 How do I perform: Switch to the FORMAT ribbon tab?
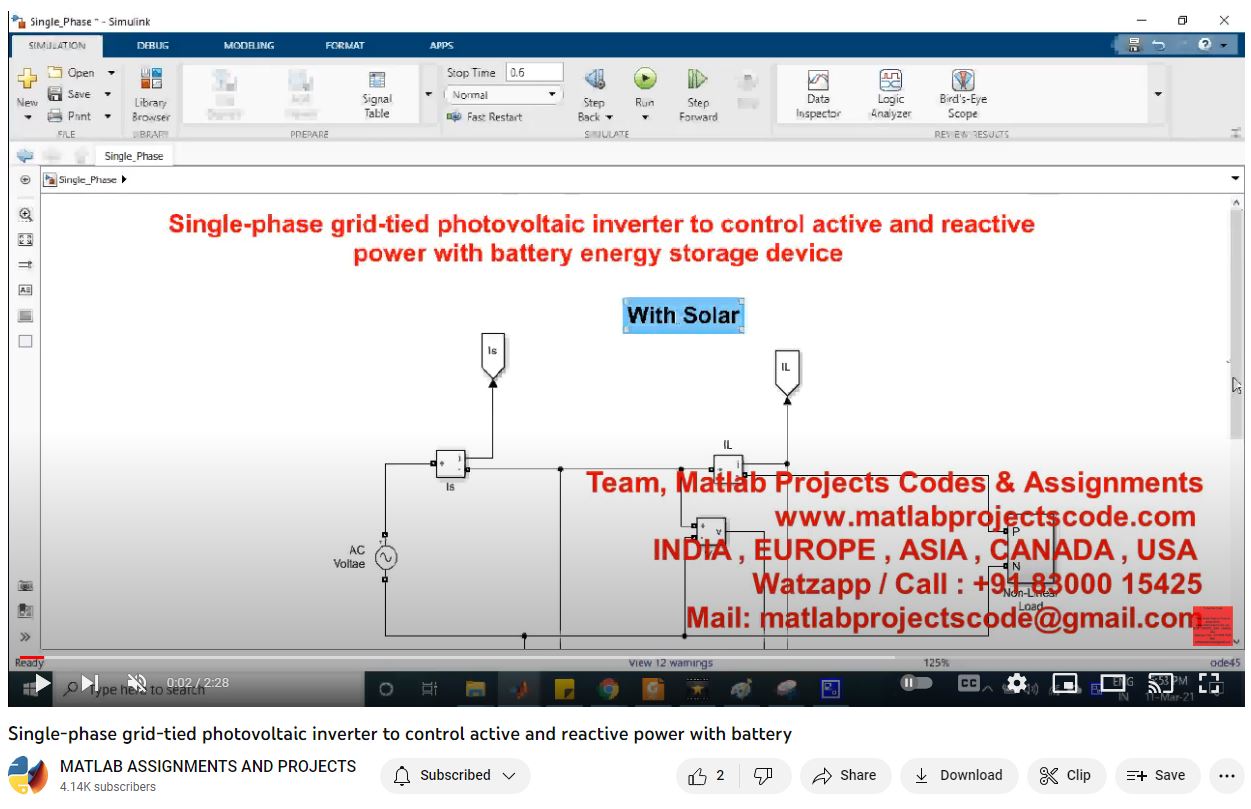[x=345, y=45]
